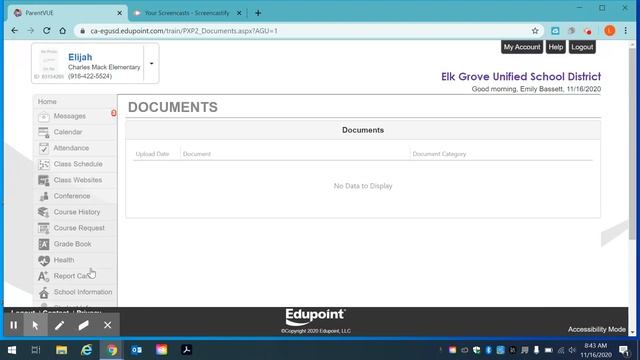
Task: Bookmark this page with star icon
Action: pyautogui.click(x=535, y=31)
